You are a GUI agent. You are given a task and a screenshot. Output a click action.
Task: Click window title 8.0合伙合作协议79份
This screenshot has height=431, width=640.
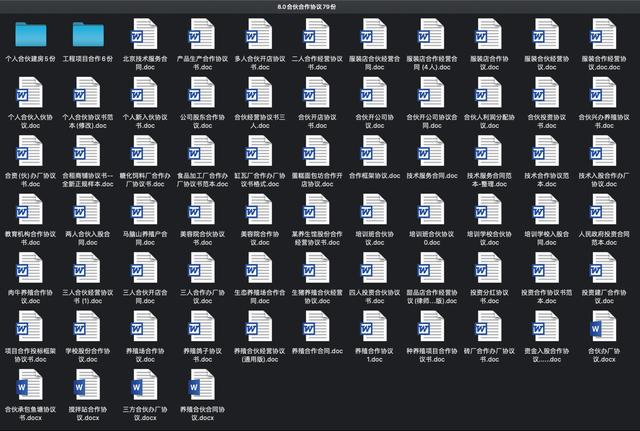307,7
